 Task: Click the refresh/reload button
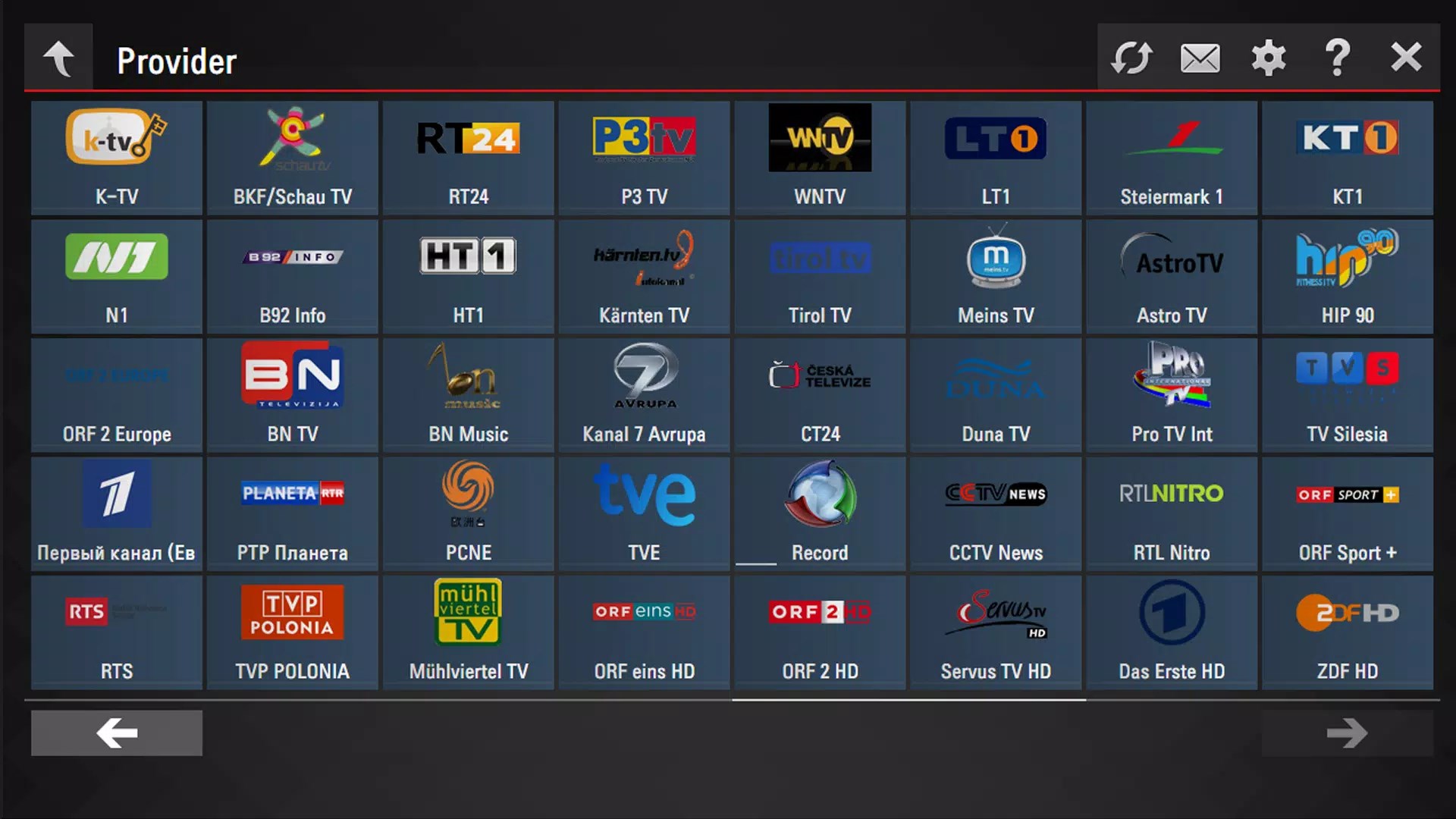[x=1131, y=57]
